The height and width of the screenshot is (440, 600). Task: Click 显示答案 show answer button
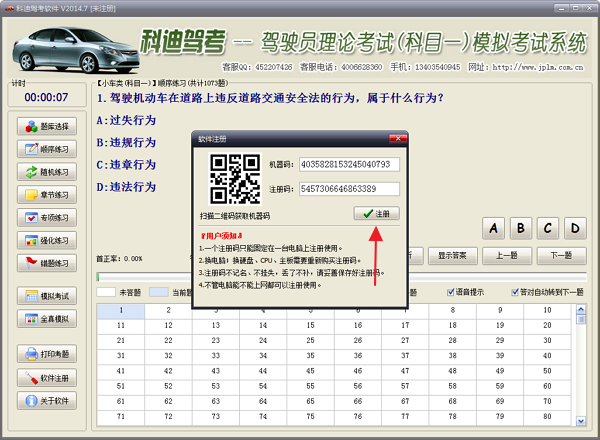point(453,256)
